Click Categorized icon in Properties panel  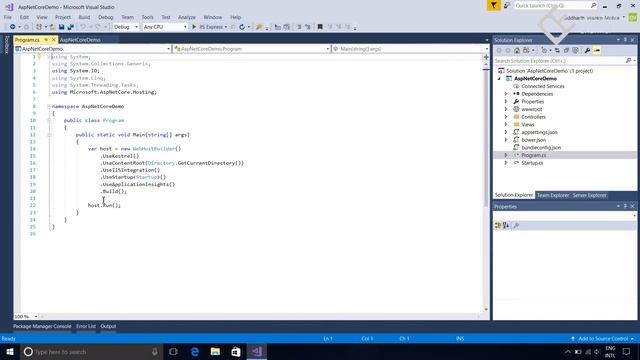point(498,225)
